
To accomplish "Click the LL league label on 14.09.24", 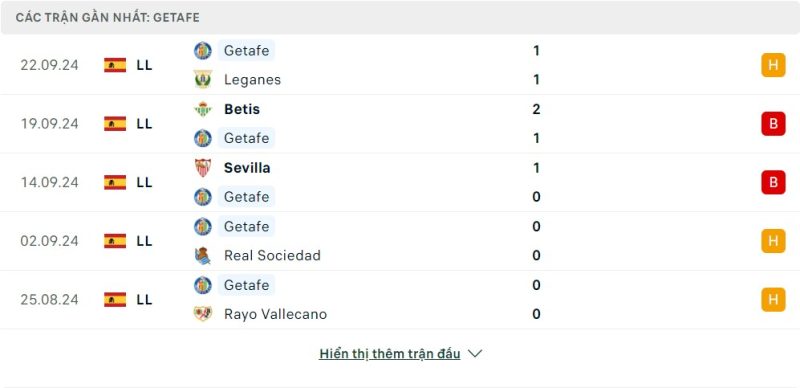I will click(x=144, y=182).
